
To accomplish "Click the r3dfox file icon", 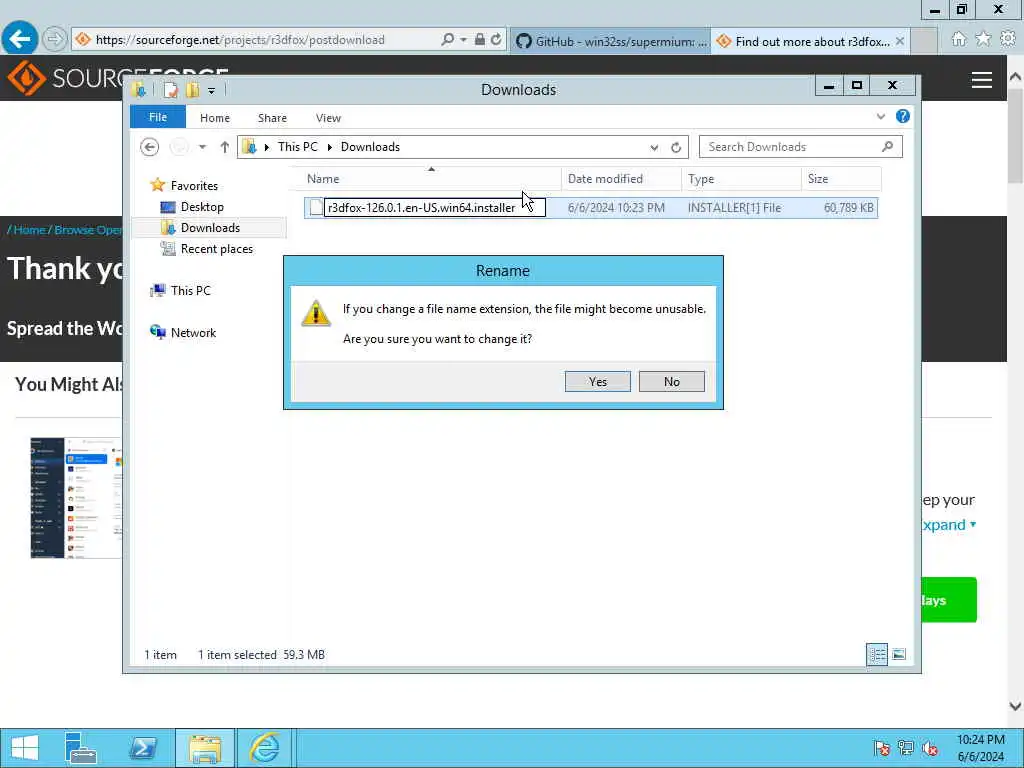I will (315, 208).
